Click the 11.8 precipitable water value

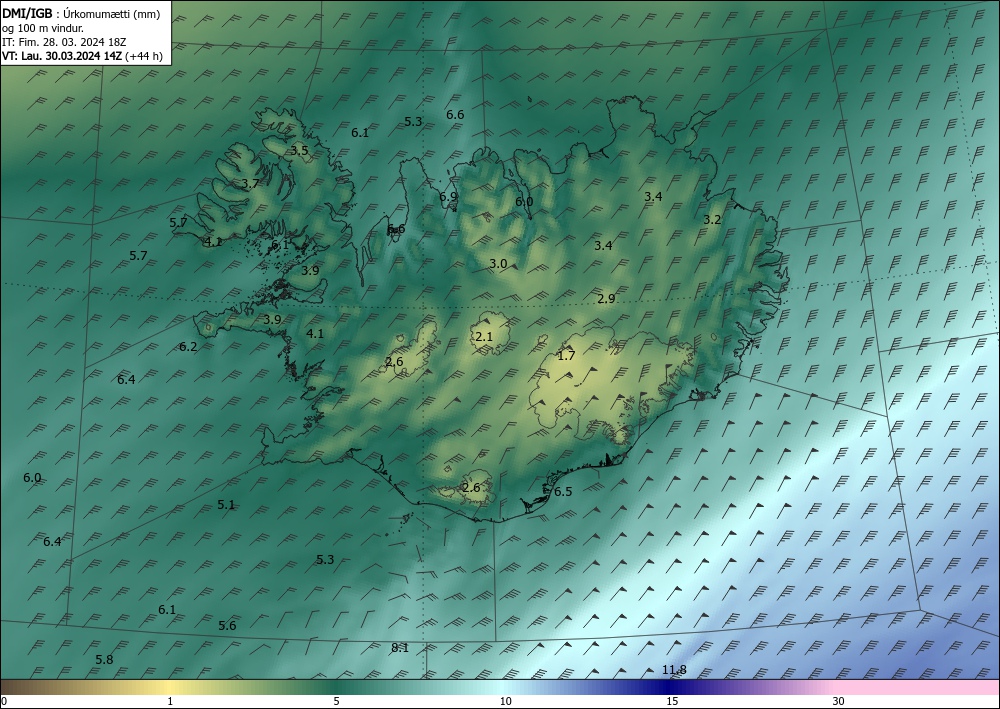click(x=674, y=669)
